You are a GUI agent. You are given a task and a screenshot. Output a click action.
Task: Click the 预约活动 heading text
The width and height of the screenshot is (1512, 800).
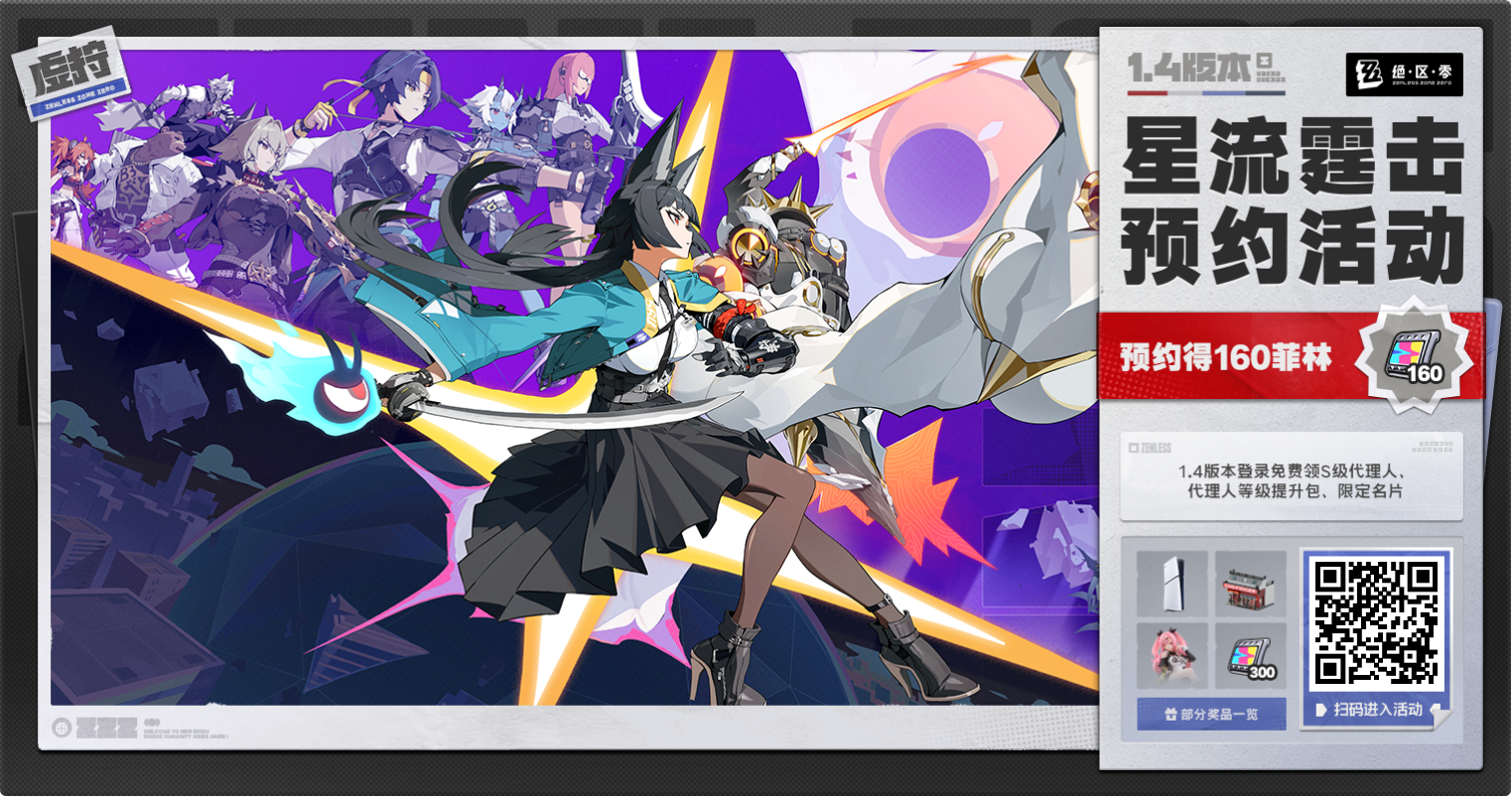[x=1292, y=245]
